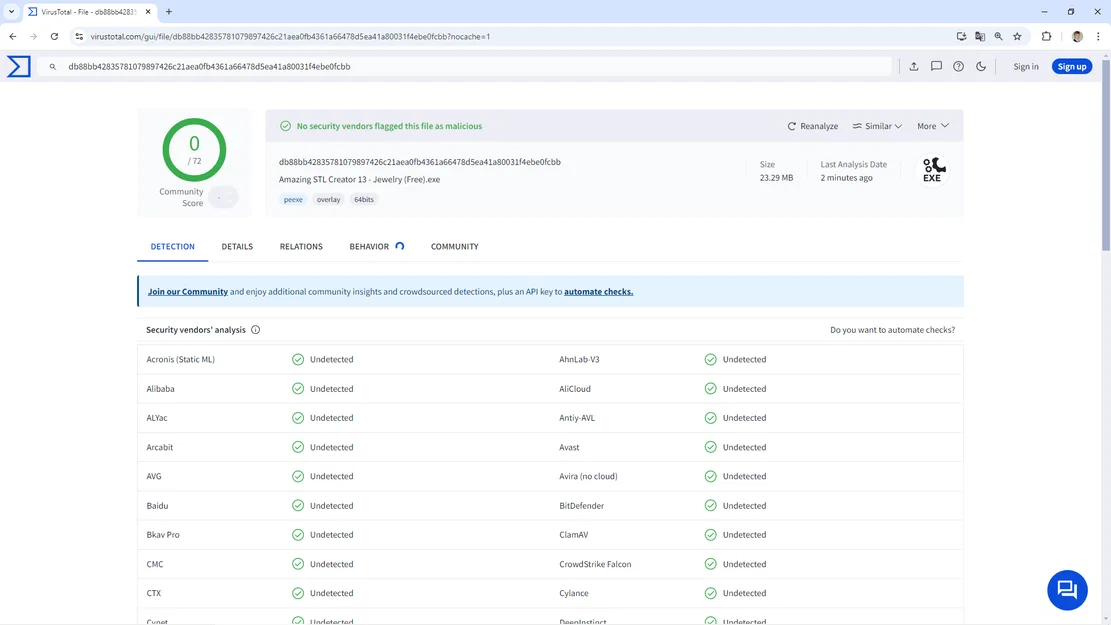Viewport: 1111px width, 625px height.
Task: Click the 64bits tag
Action: pos(363,199)
